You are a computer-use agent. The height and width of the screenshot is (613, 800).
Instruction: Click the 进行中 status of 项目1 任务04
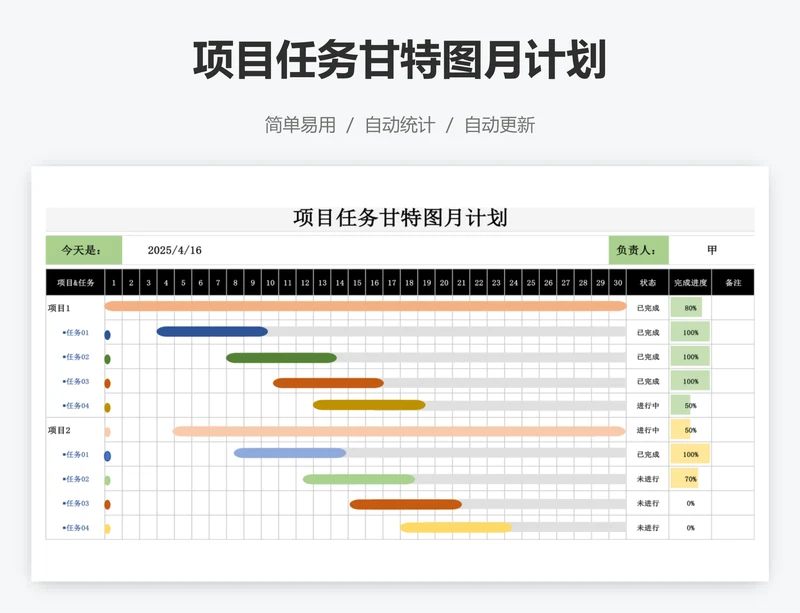pyautogui.click(x=648, y=406)
